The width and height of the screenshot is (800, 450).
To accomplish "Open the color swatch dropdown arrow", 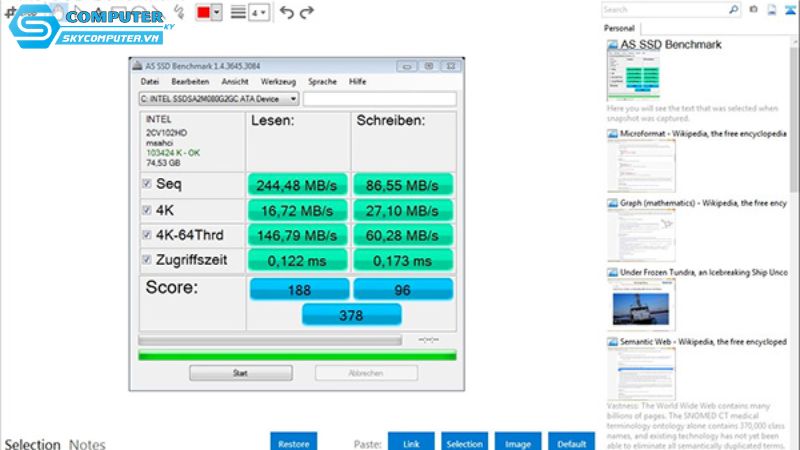I will (217, 12).
